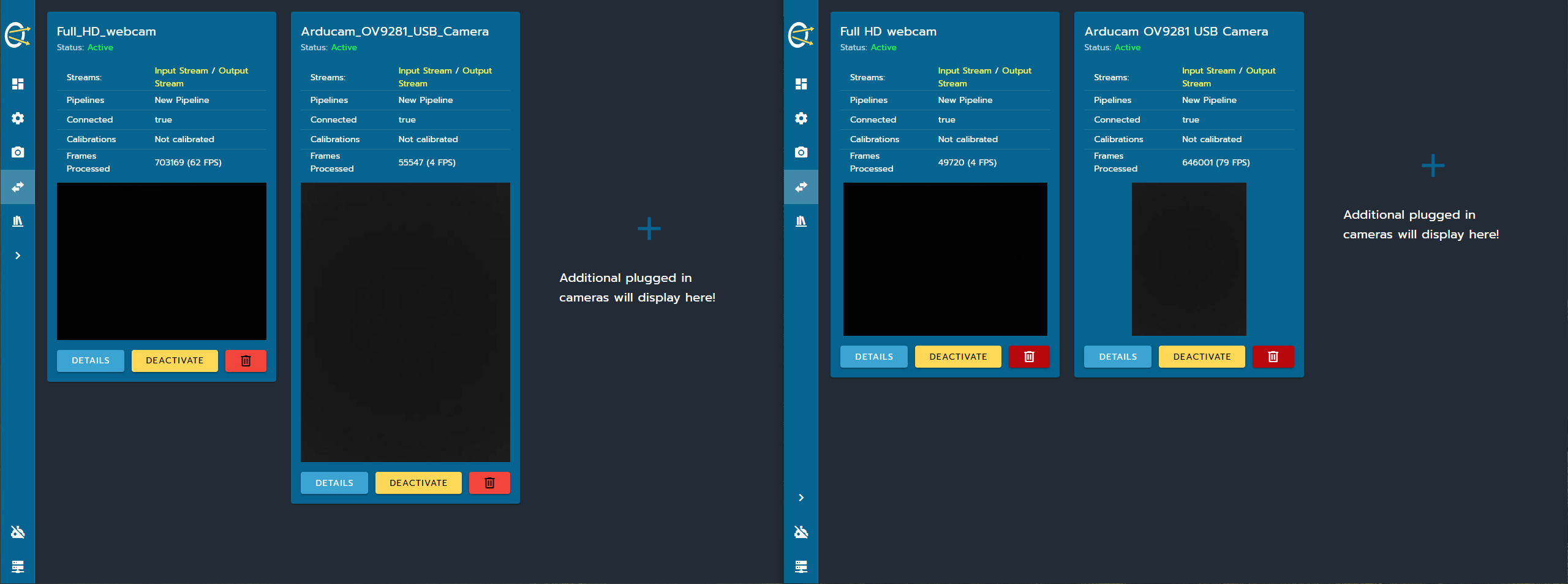Viewport: 1568px width, 584px height.
Task: Click trash icon on Arducam_OV9281_USB_Camera card
Action: point(489,483)
